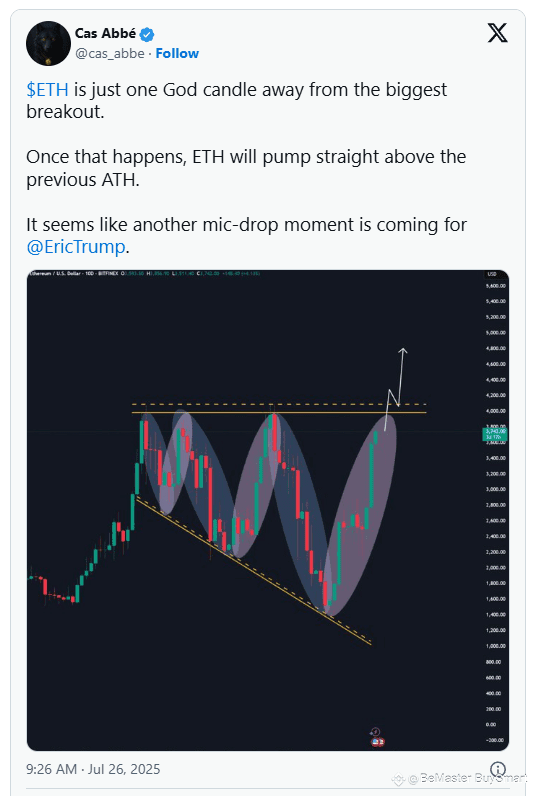Open the Cas Abbé profile avatar
Image resolution: width=535 pixels, height=796 pixels.
point(48,43)
